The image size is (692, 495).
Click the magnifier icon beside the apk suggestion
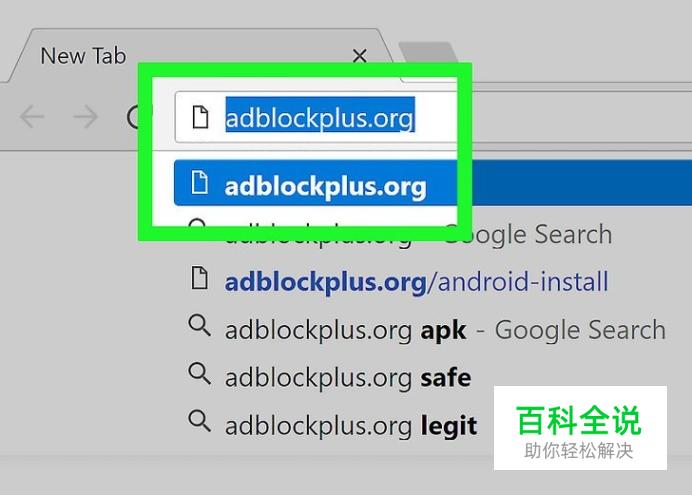pyautogui.click(x=199, y=326)
